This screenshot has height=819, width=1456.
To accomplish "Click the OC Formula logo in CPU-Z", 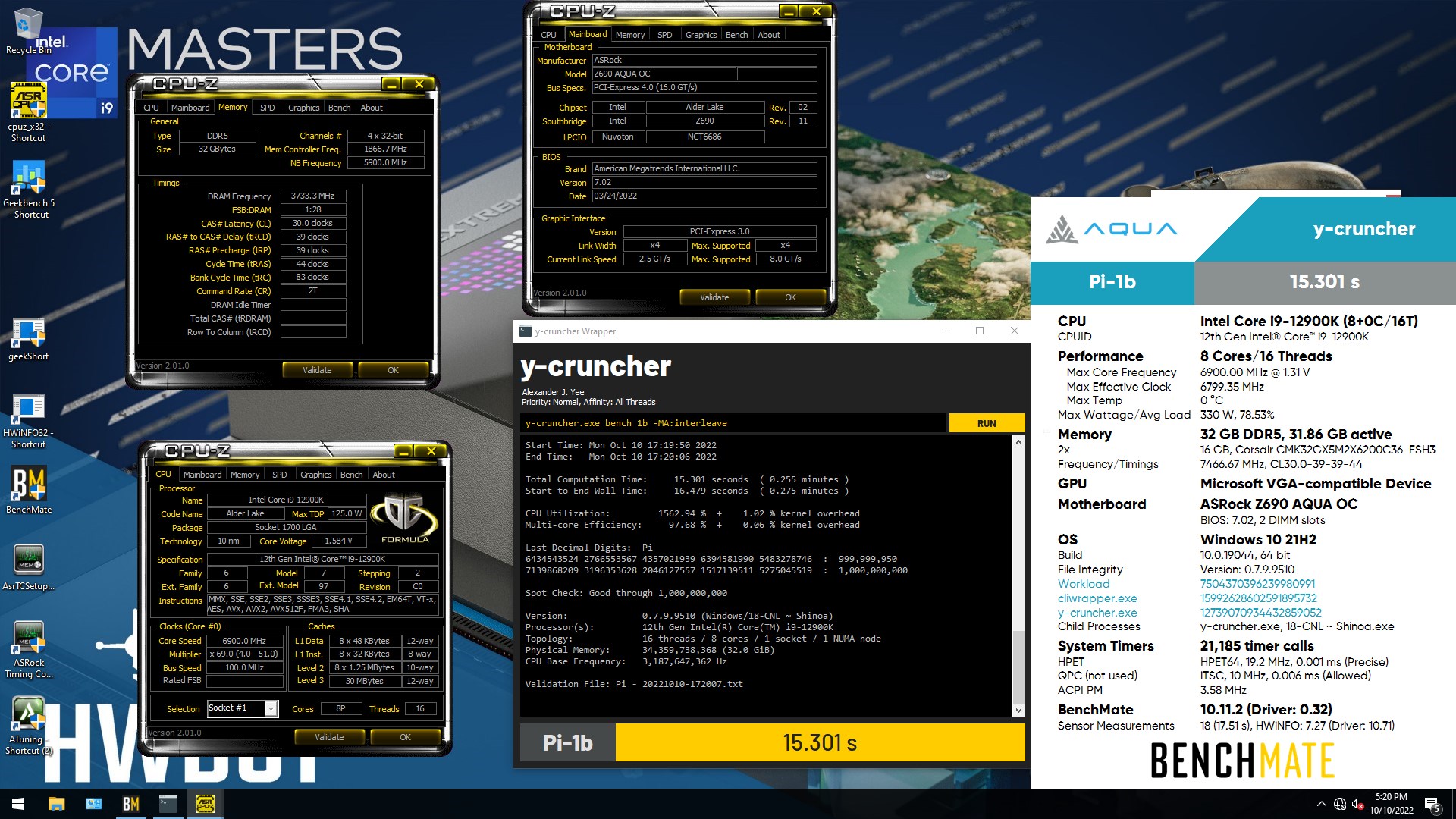I will pos(404,519).
